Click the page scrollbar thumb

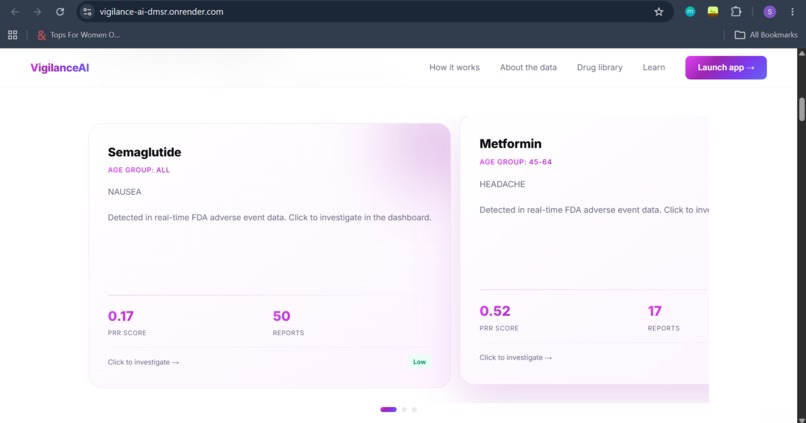[x=801, y=109]
